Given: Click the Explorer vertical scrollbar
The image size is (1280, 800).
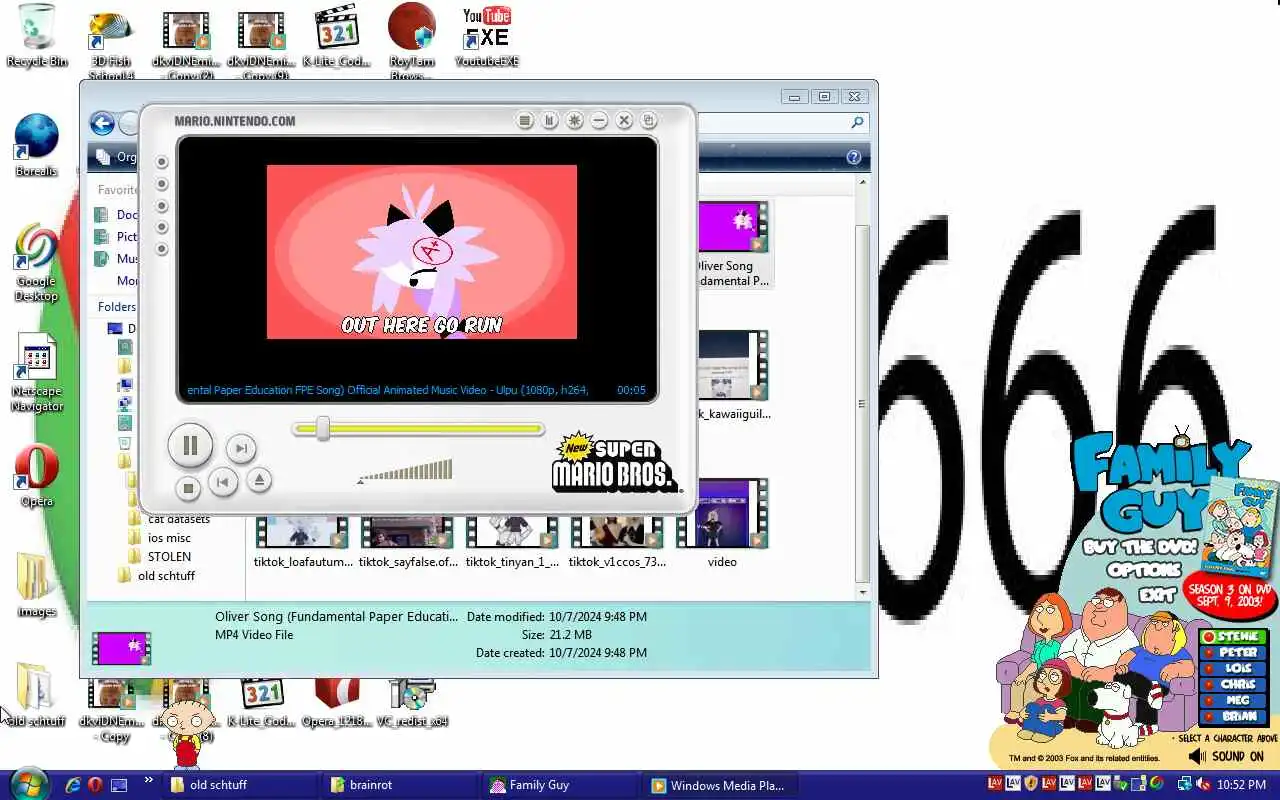Looking at the screenshot, I should (x=862, y=404).
